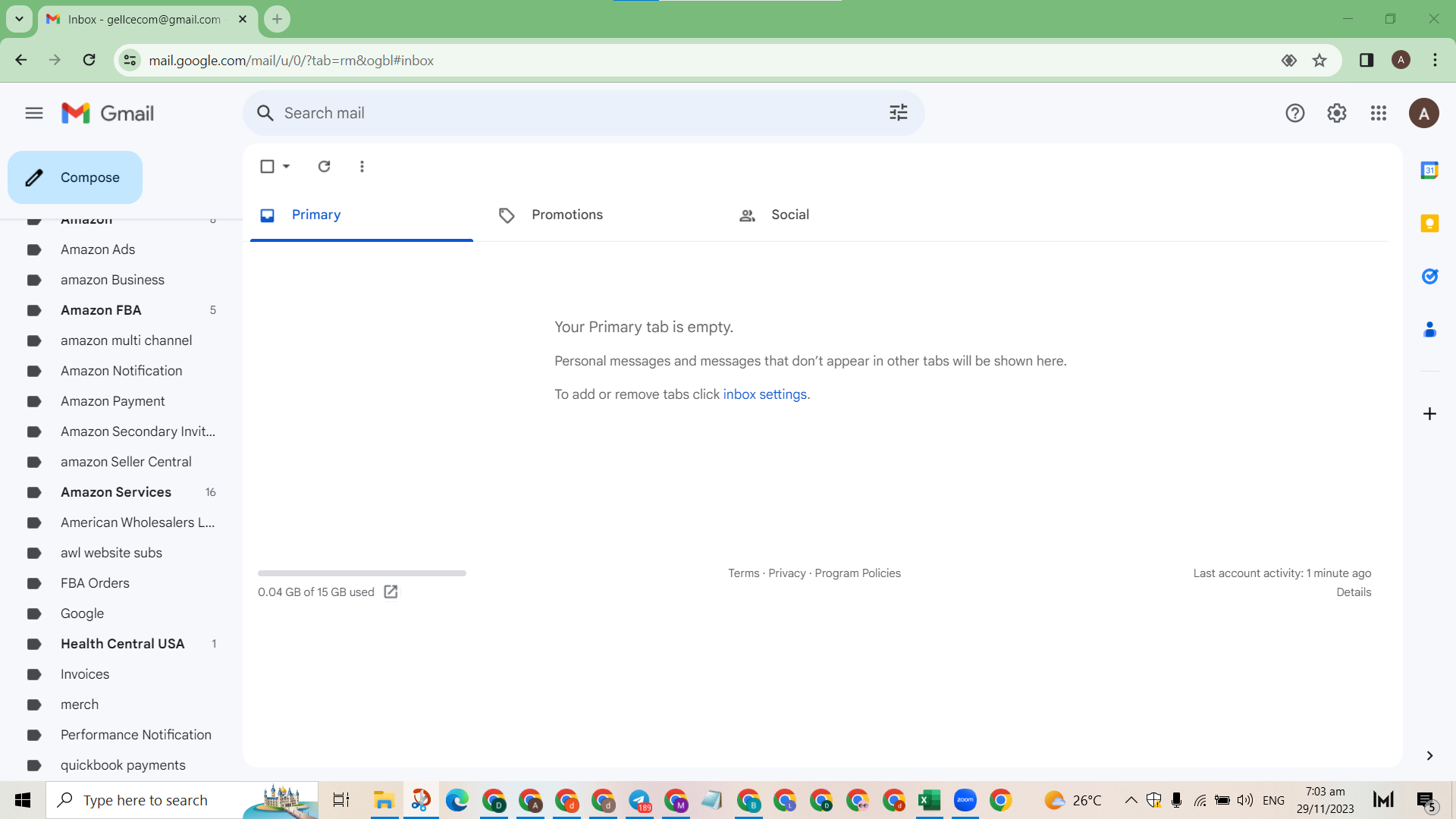Go back to the previous page
Viewport: 1456px width, 819px height.
(21, 61)
